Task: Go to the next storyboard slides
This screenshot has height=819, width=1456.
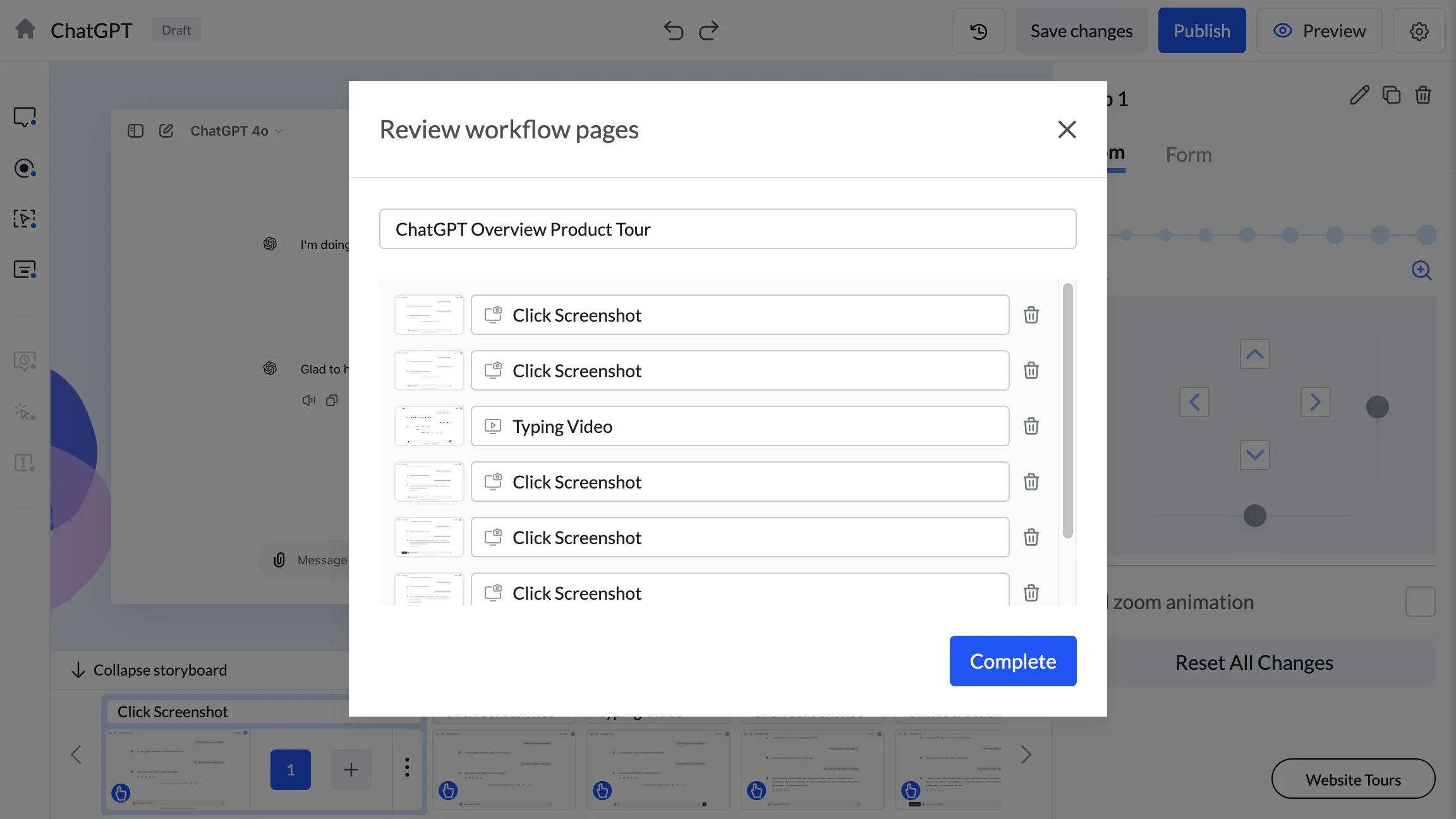Action: [x=1026, y=755]
